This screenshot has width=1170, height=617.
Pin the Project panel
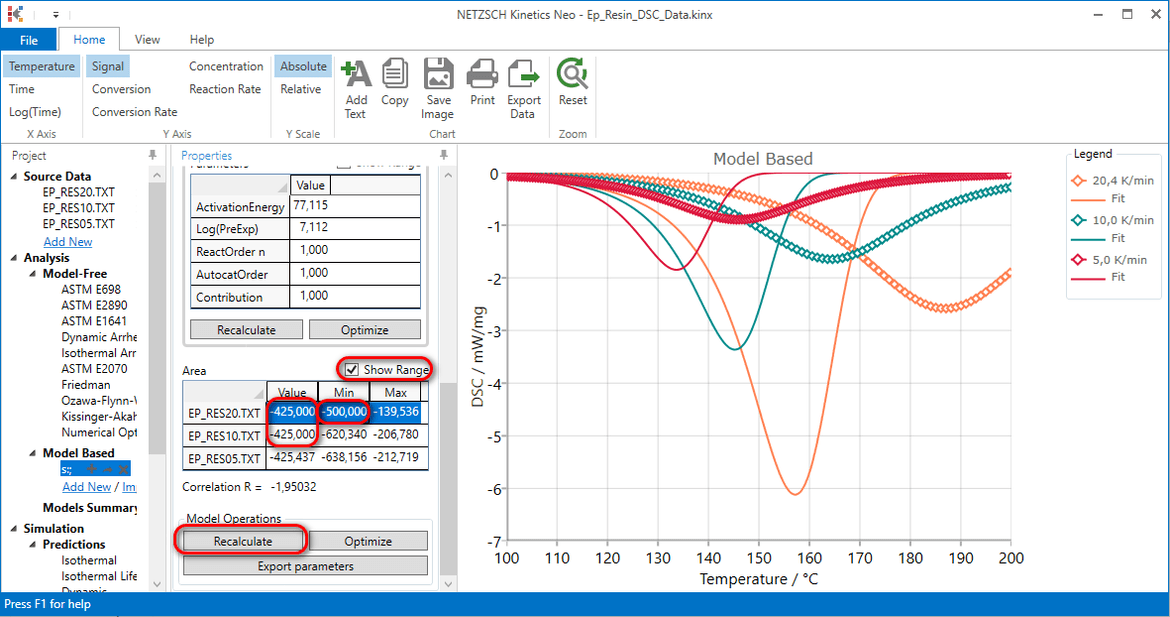click(x=152, y=155)
